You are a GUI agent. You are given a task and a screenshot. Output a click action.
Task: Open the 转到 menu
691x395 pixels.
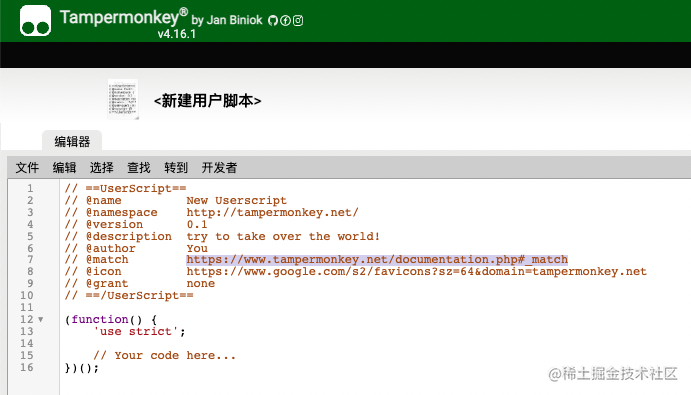[x=176, y=168]
